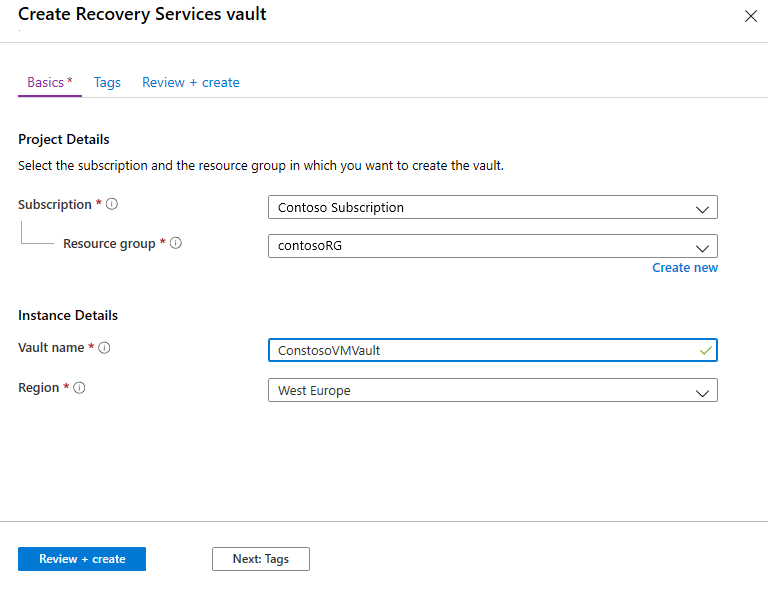Open the West Europe region combo box
The height and width of the screenshot is (591, 768).
480,391
